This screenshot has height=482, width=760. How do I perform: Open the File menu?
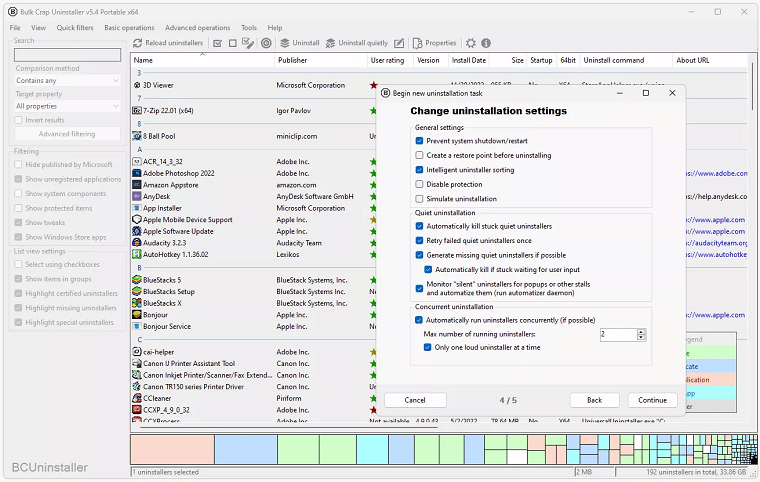click(15, 28)
